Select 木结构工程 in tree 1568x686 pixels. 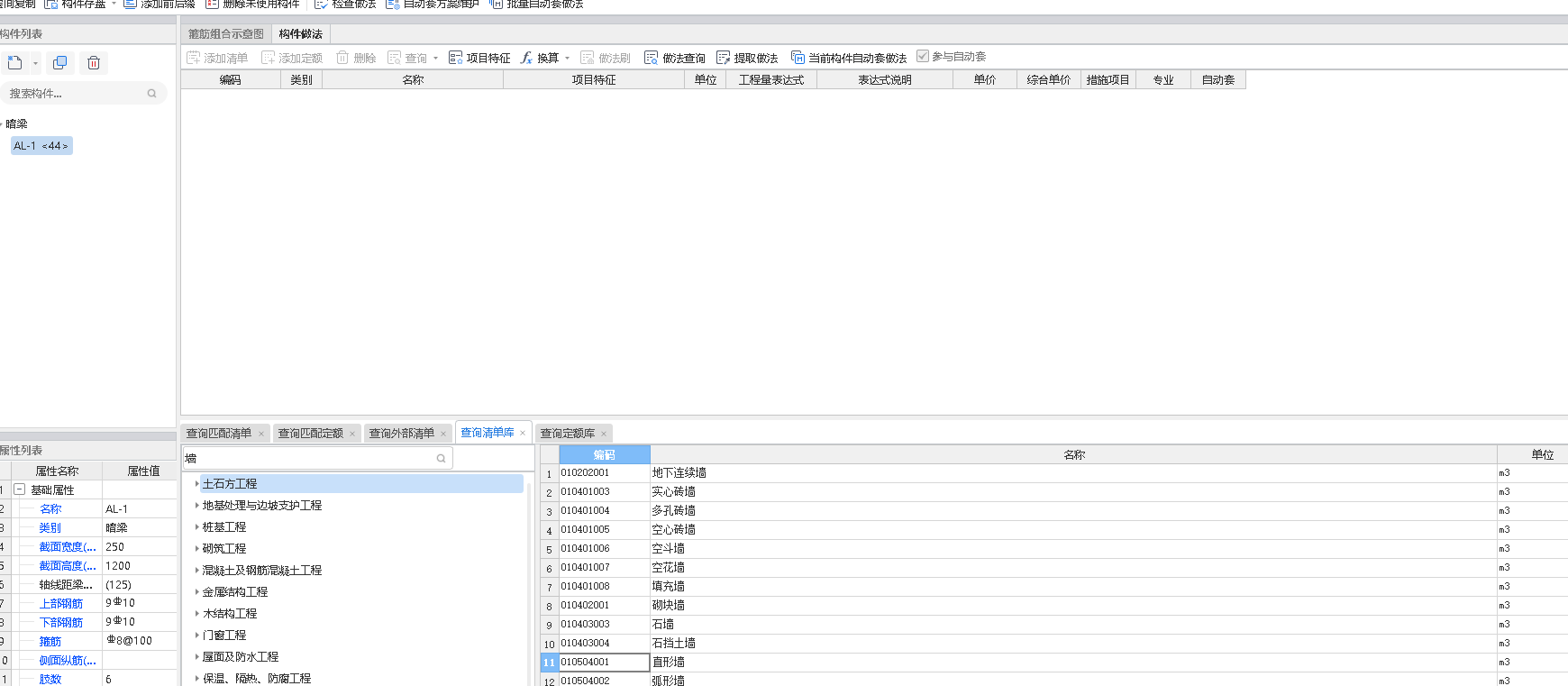[x=230, y=614]
